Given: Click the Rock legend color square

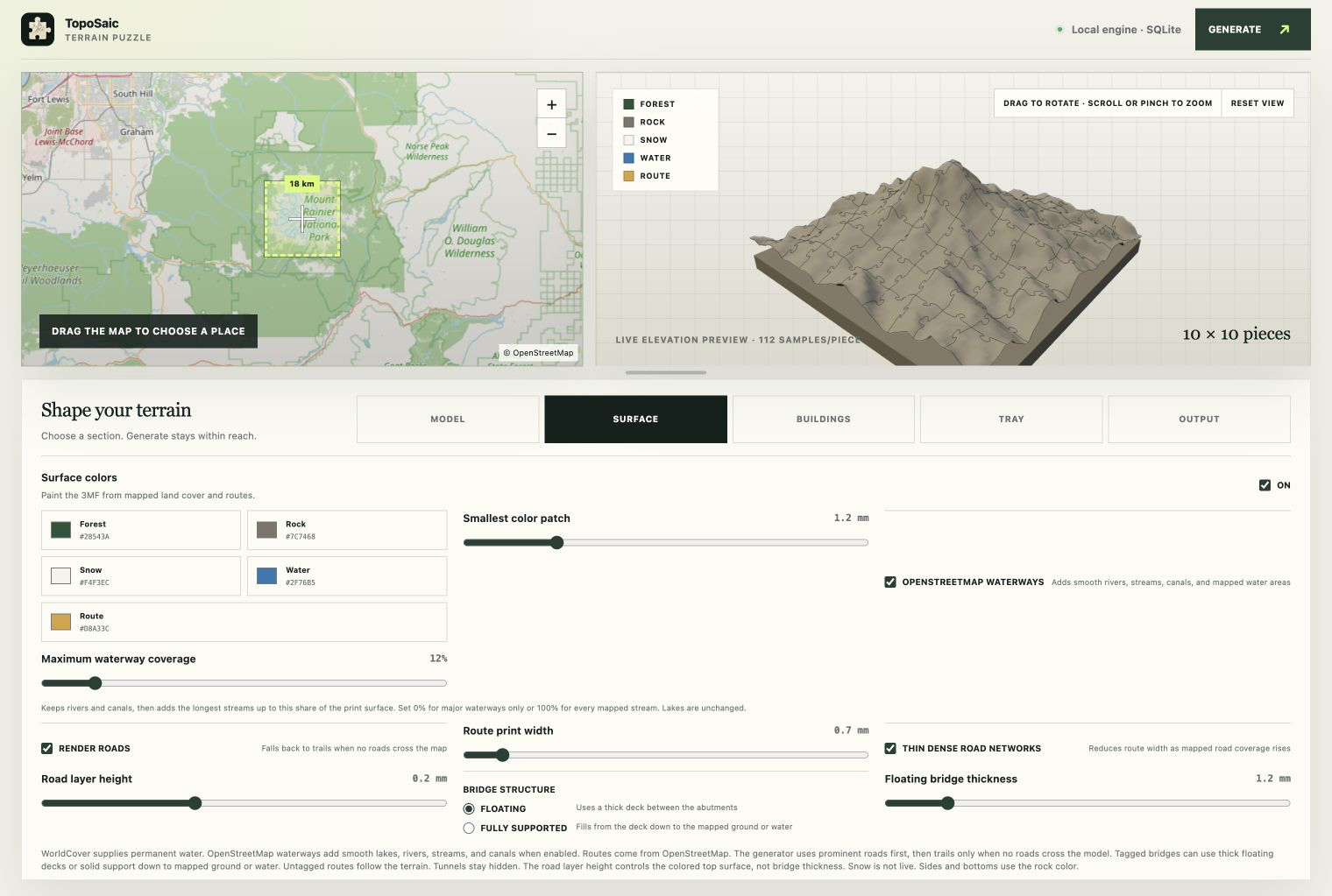Looking at the screenshot, I should 628,122.
